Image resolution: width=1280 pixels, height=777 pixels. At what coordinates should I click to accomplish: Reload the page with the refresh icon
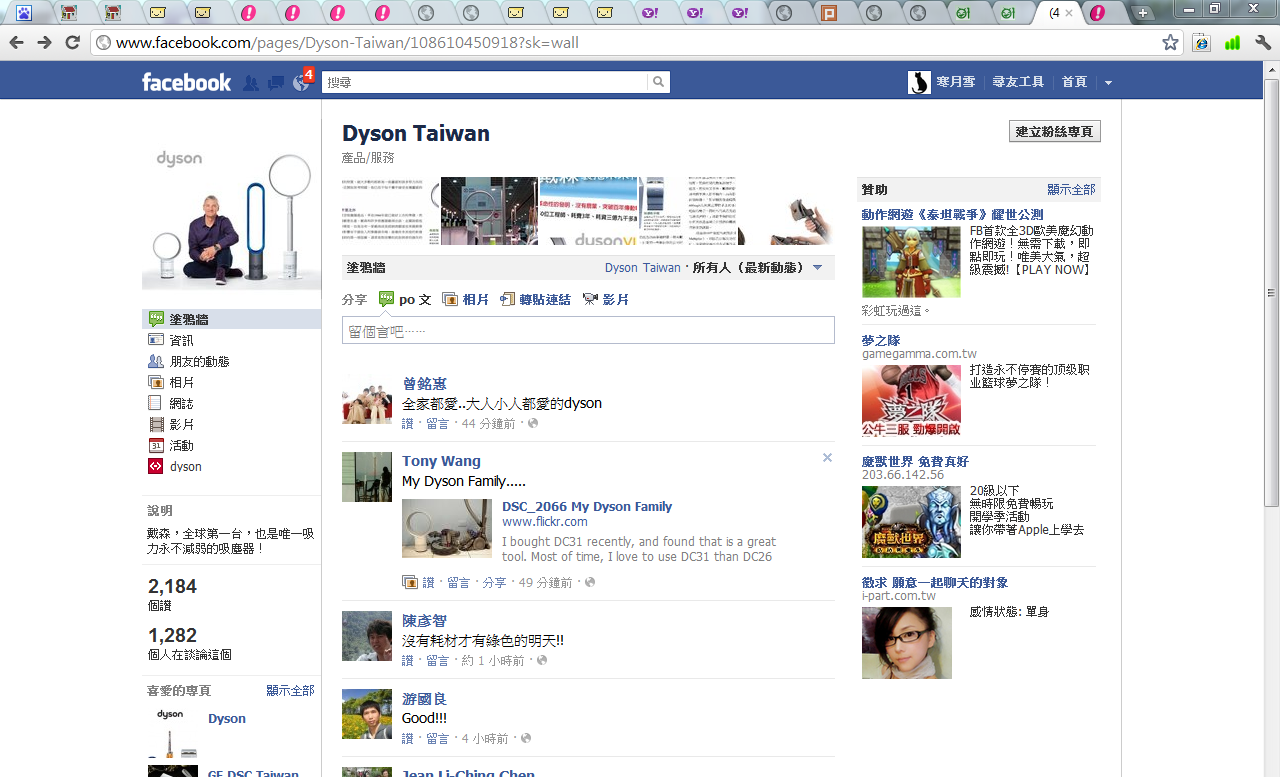pos(72,43)
